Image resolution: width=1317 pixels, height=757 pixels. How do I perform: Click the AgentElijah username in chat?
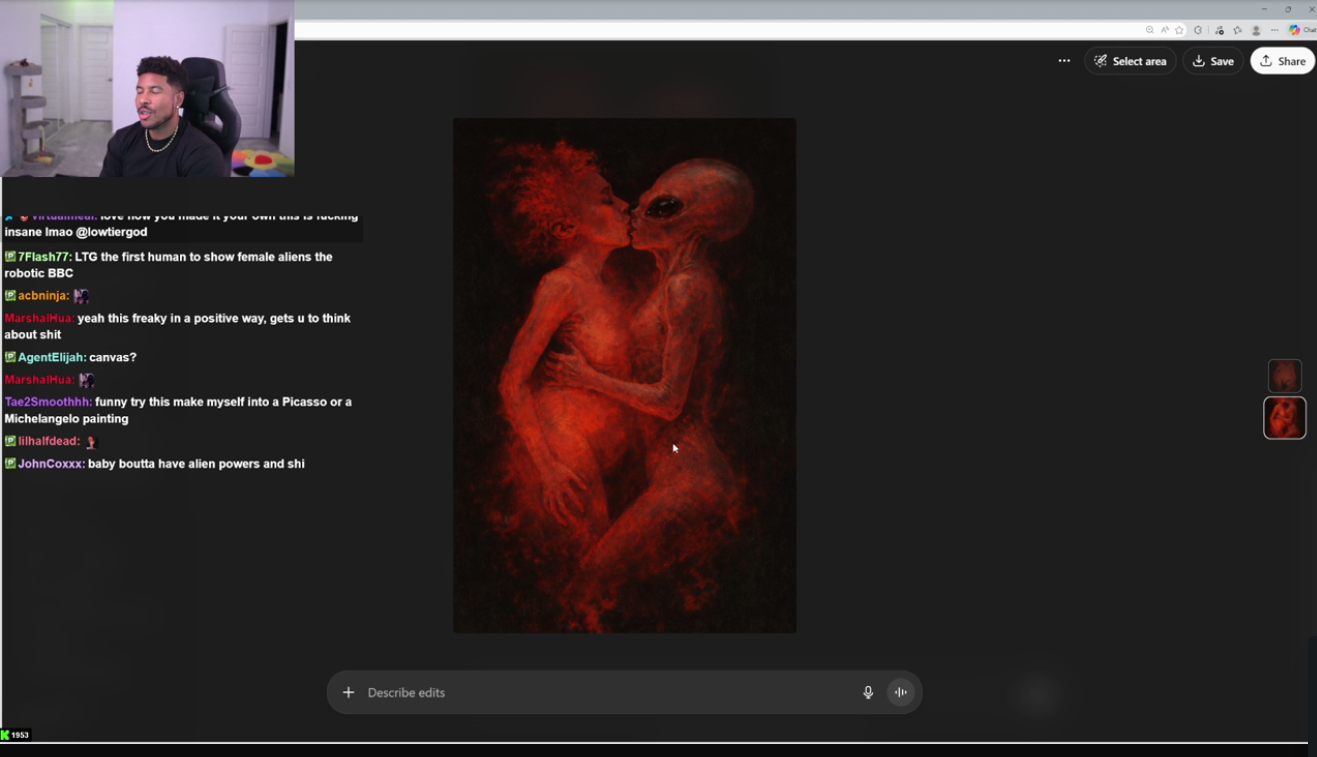click(52, 357)
